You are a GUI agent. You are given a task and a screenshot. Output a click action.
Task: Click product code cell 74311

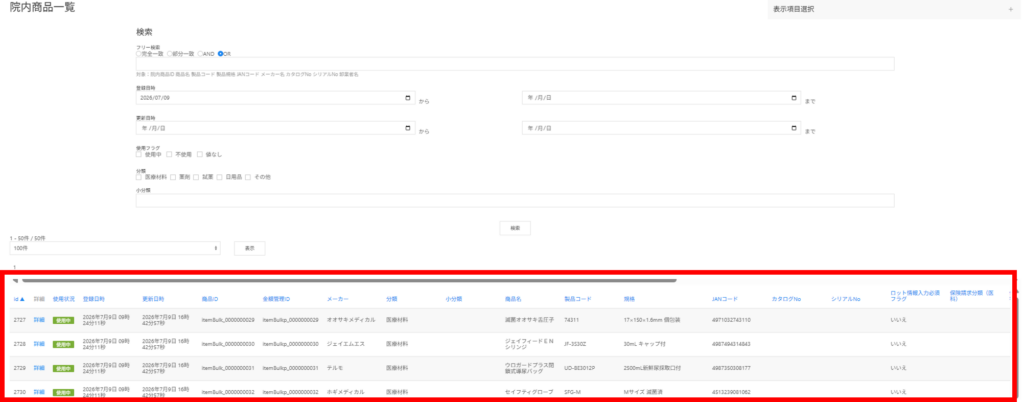point(571,320)
